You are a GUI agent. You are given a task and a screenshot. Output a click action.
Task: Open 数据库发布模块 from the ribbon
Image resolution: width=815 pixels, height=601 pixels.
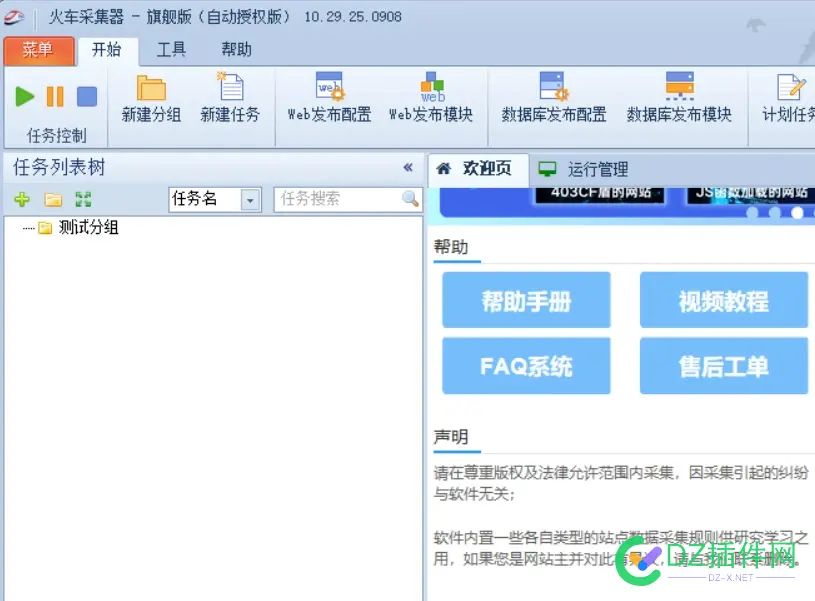click(679, 98)
